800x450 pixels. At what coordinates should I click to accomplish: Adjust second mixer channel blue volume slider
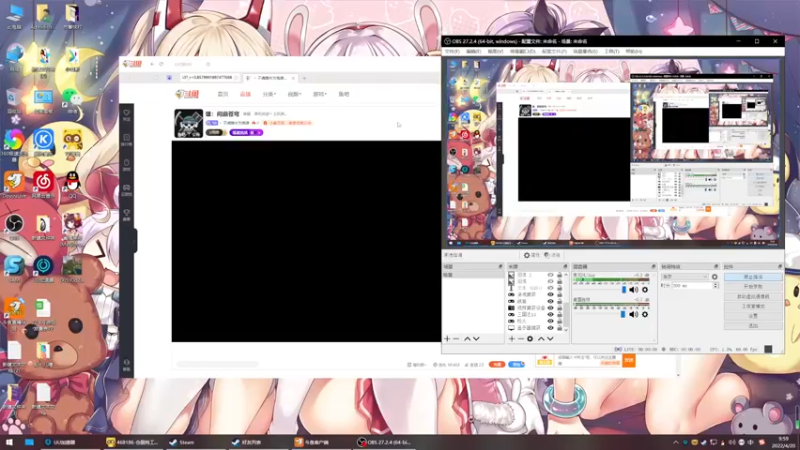click(x=623, y=314)
